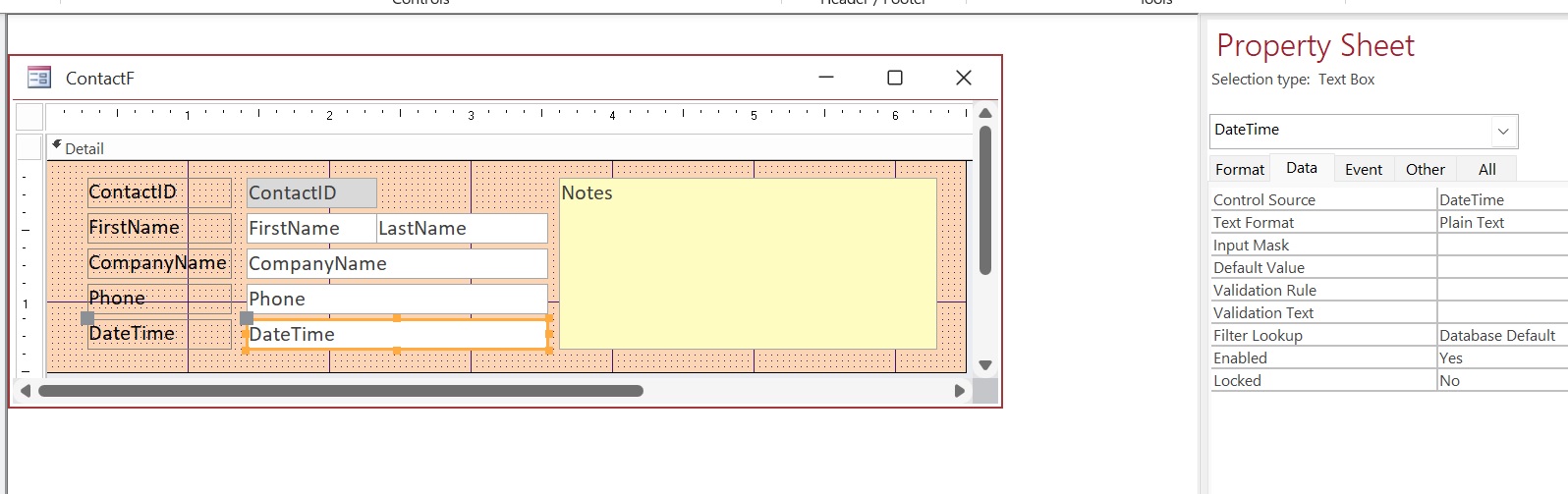Click the scroll right arrow in form
Image resolution: width=1568 pixels, height=494 pixels.
coord(960,391)
